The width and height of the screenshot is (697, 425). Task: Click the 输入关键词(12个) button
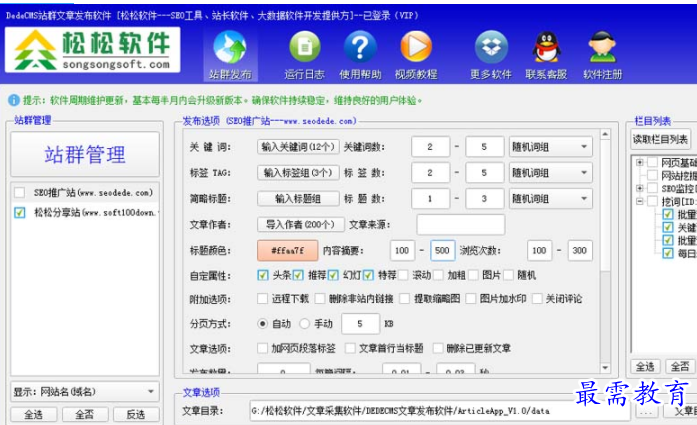[298, 147]
